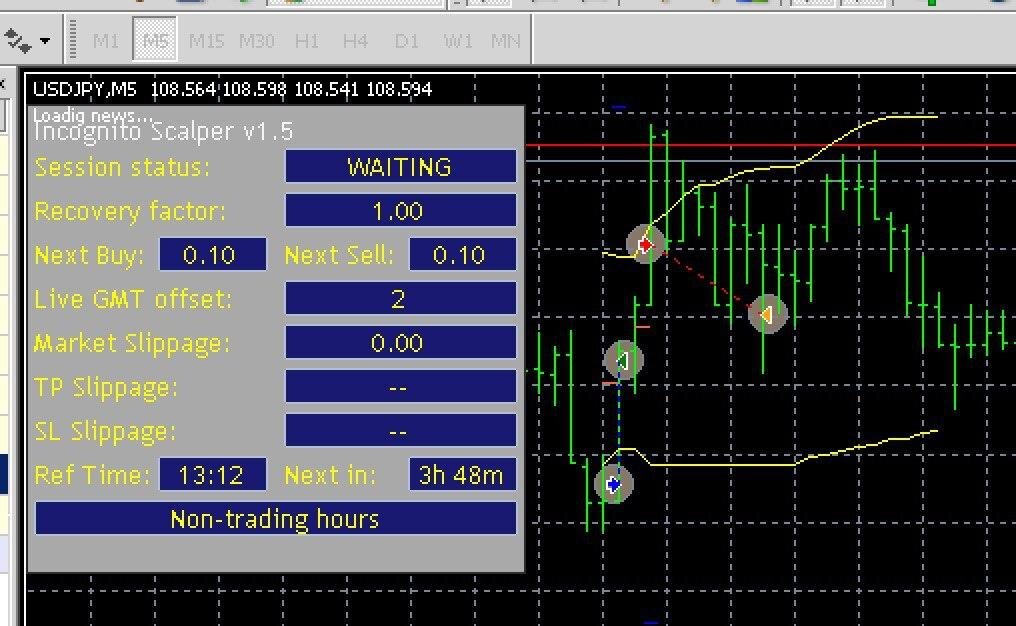
Task: Click the SL Slippage value field
Action: pos(400,430)
